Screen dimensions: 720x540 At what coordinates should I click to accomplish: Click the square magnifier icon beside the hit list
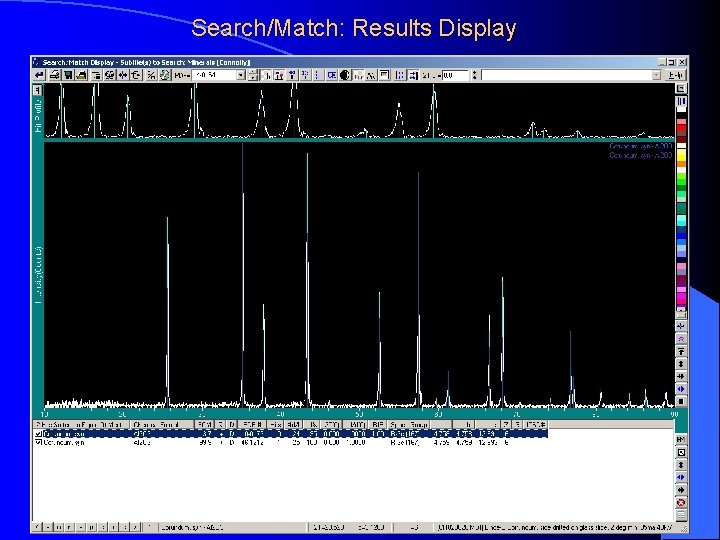pyautogui.click(x=681, y=452)
